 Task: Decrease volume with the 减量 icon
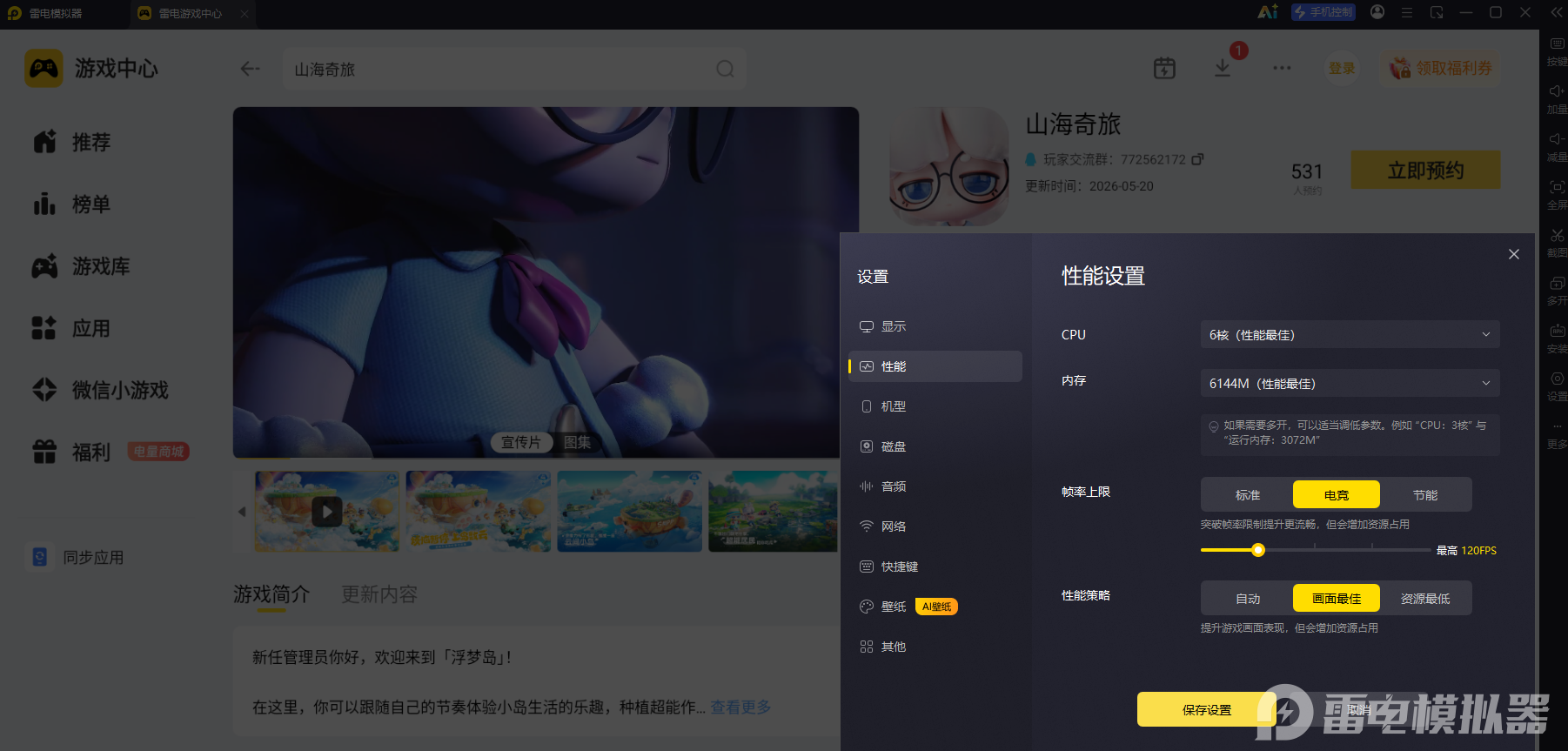pyautogui.click(x=1557, y=147)
